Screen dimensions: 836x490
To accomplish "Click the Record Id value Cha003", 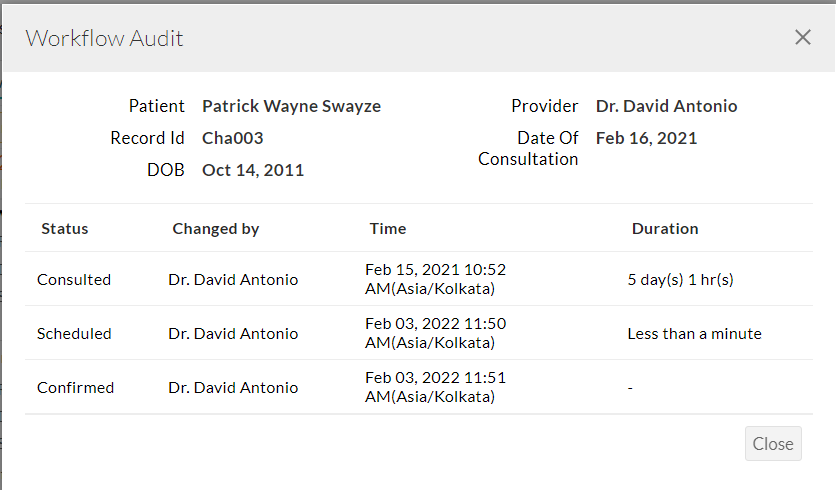I will tap(232, 138).
